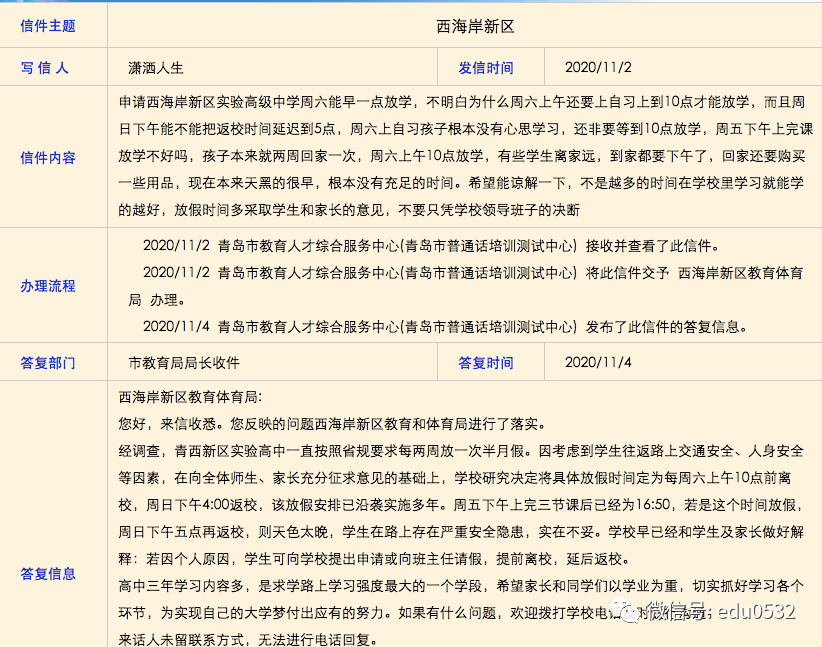Select the department text 市教育局局长收件
The height and width of the screenshot is (647, 822).
pyautogui.click(x=184, y=363)
